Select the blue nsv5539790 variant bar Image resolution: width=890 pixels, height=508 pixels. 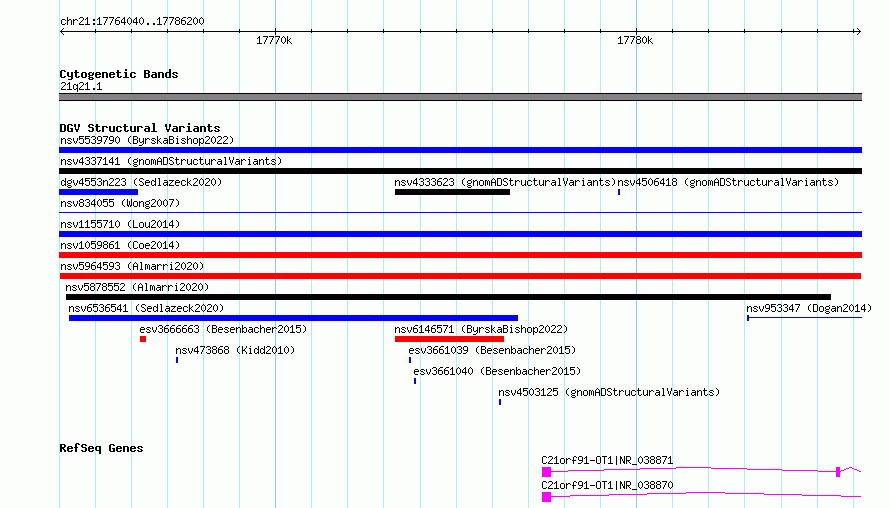[460, 150]
